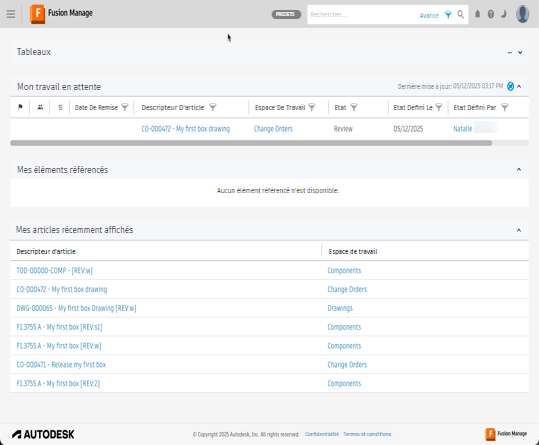
Task: Click the search filter funnel icon
Action: pyautogui.click(x=448, y=14)
